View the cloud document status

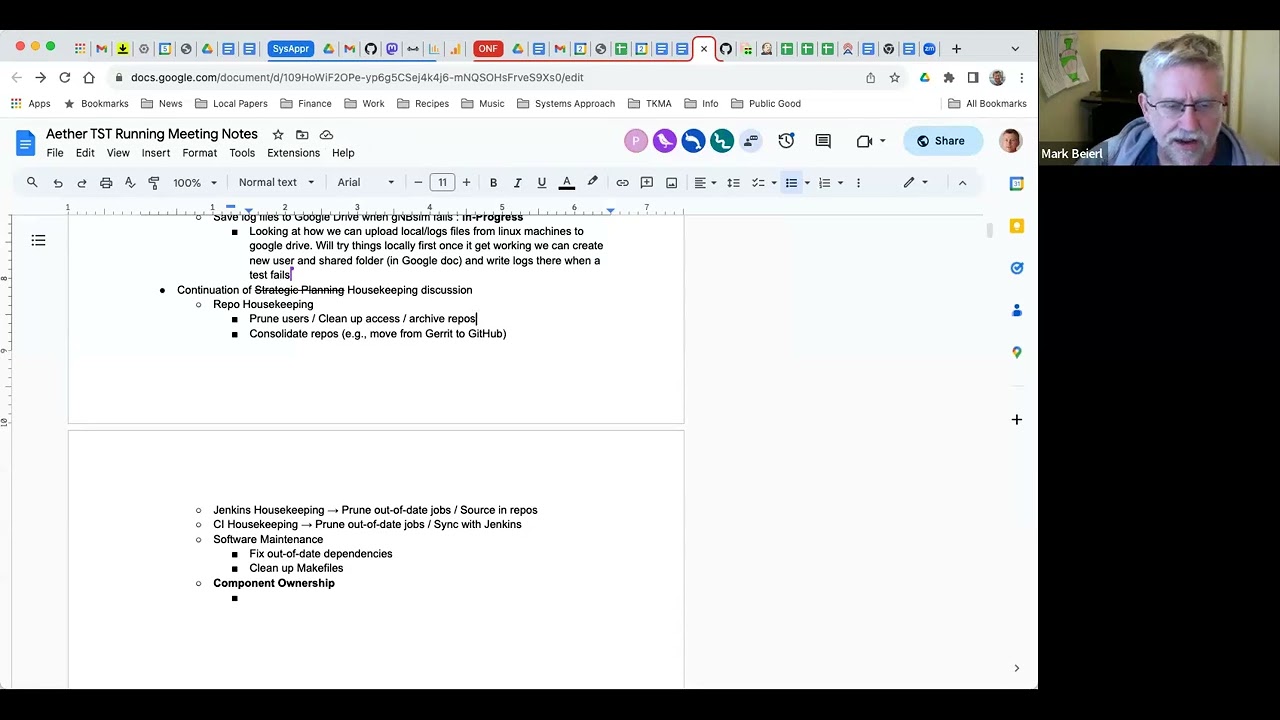(326, 134)
